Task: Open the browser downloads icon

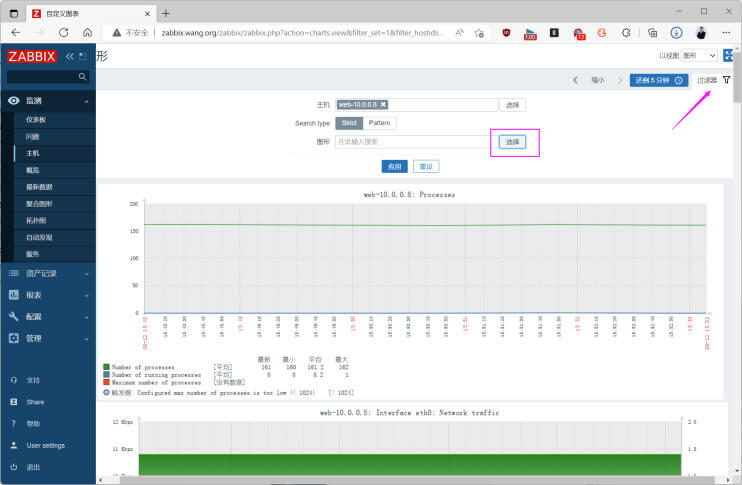Action: pyautogui.click(x=676, y=33)
